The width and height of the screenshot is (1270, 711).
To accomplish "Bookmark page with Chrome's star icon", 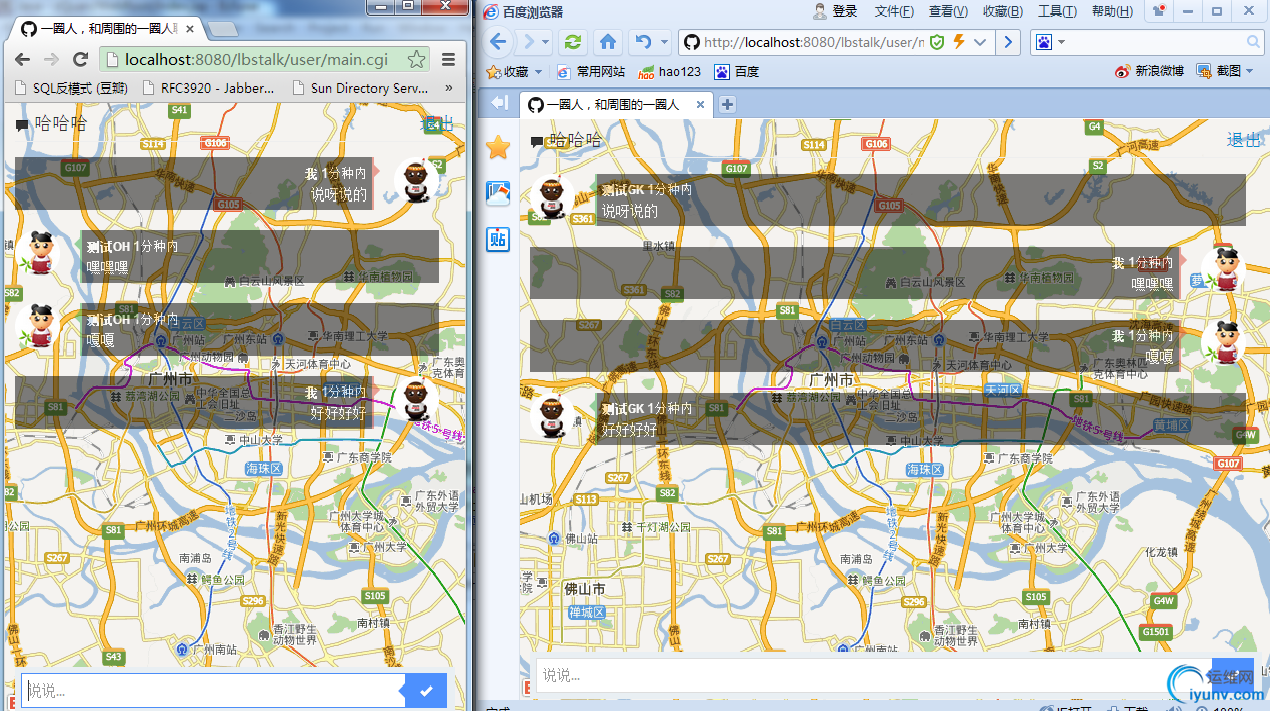I will tap(416, 60).
